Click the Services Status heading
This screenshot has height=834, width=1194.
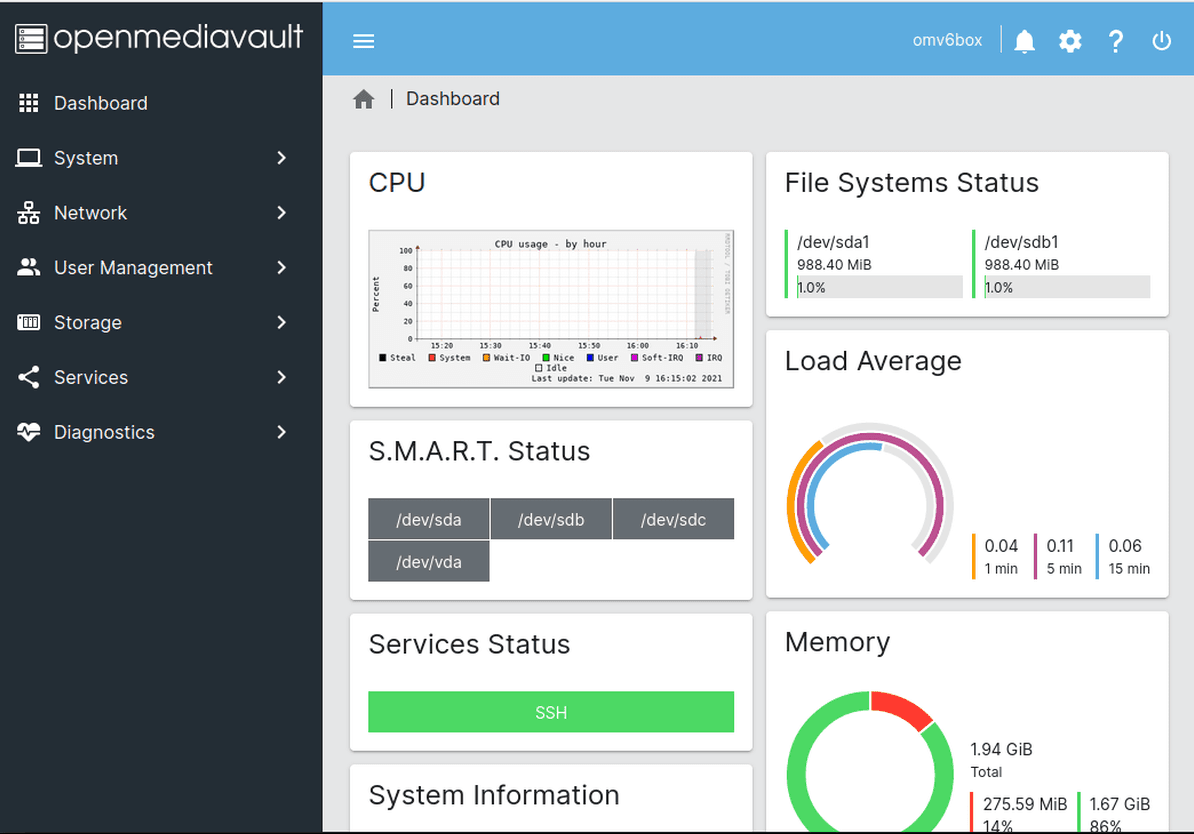click(x=470, y=644)
